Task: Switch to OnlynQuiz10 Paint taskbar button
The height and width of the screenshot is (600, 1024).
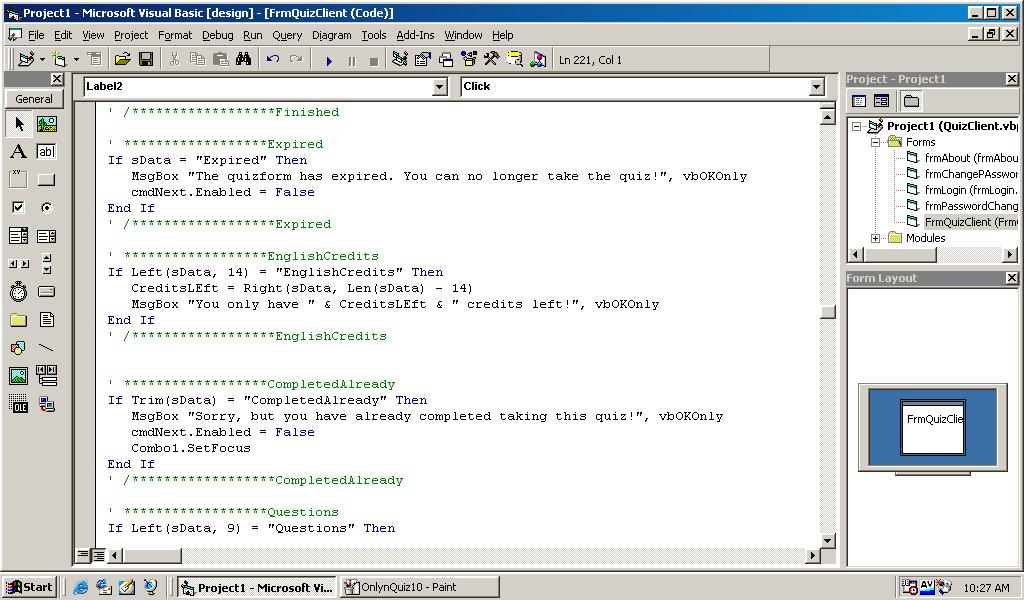Action: tap(419, 587)
